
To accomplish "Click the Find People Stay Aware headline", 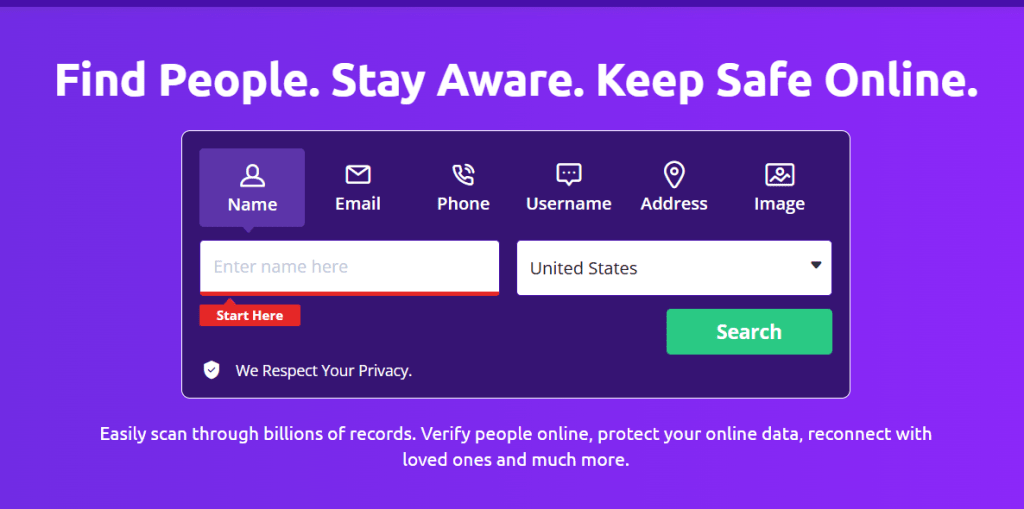I will (516, 79).
